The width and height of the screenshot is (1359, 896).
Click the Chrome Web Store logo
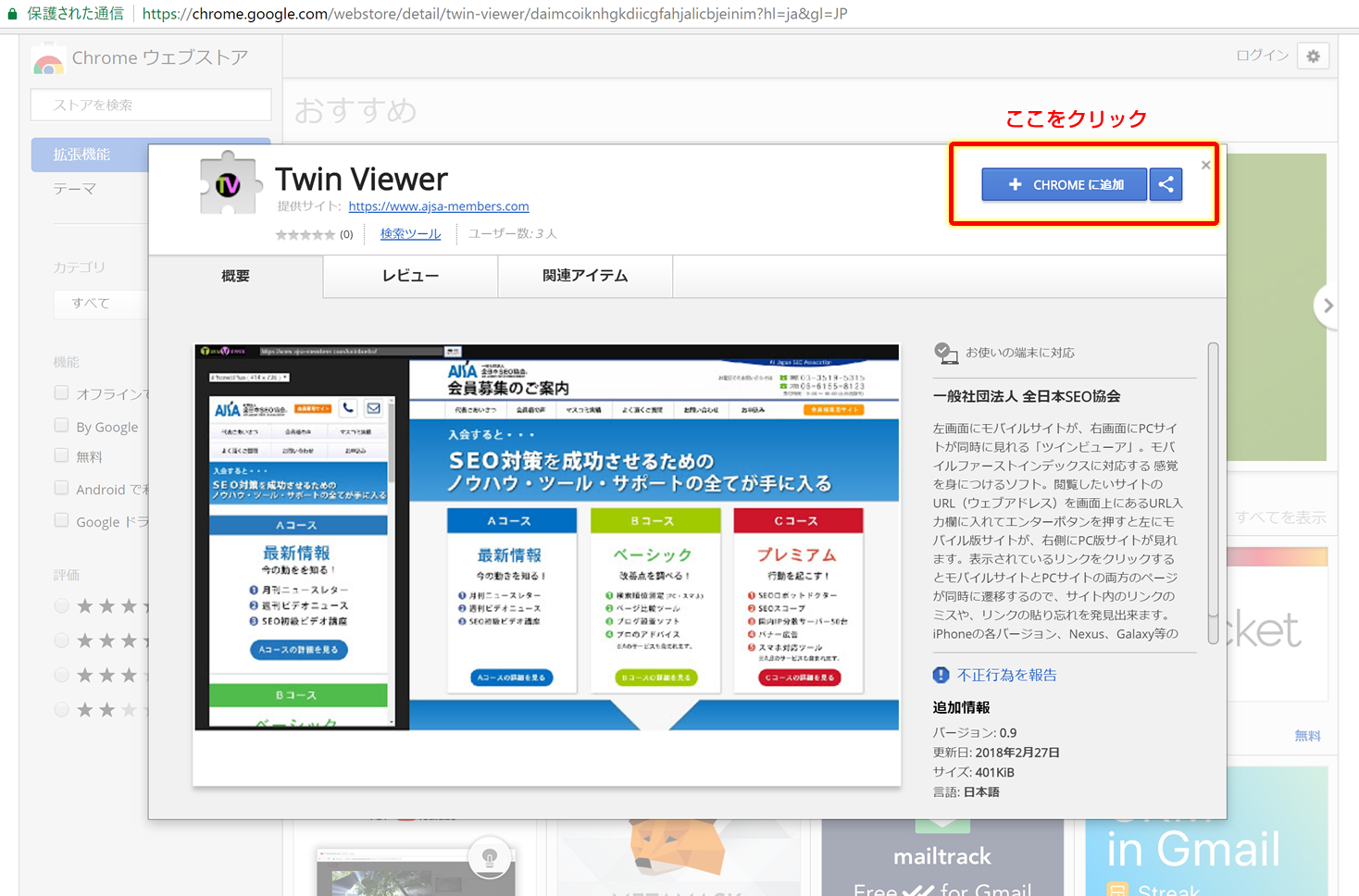[48, 61]
